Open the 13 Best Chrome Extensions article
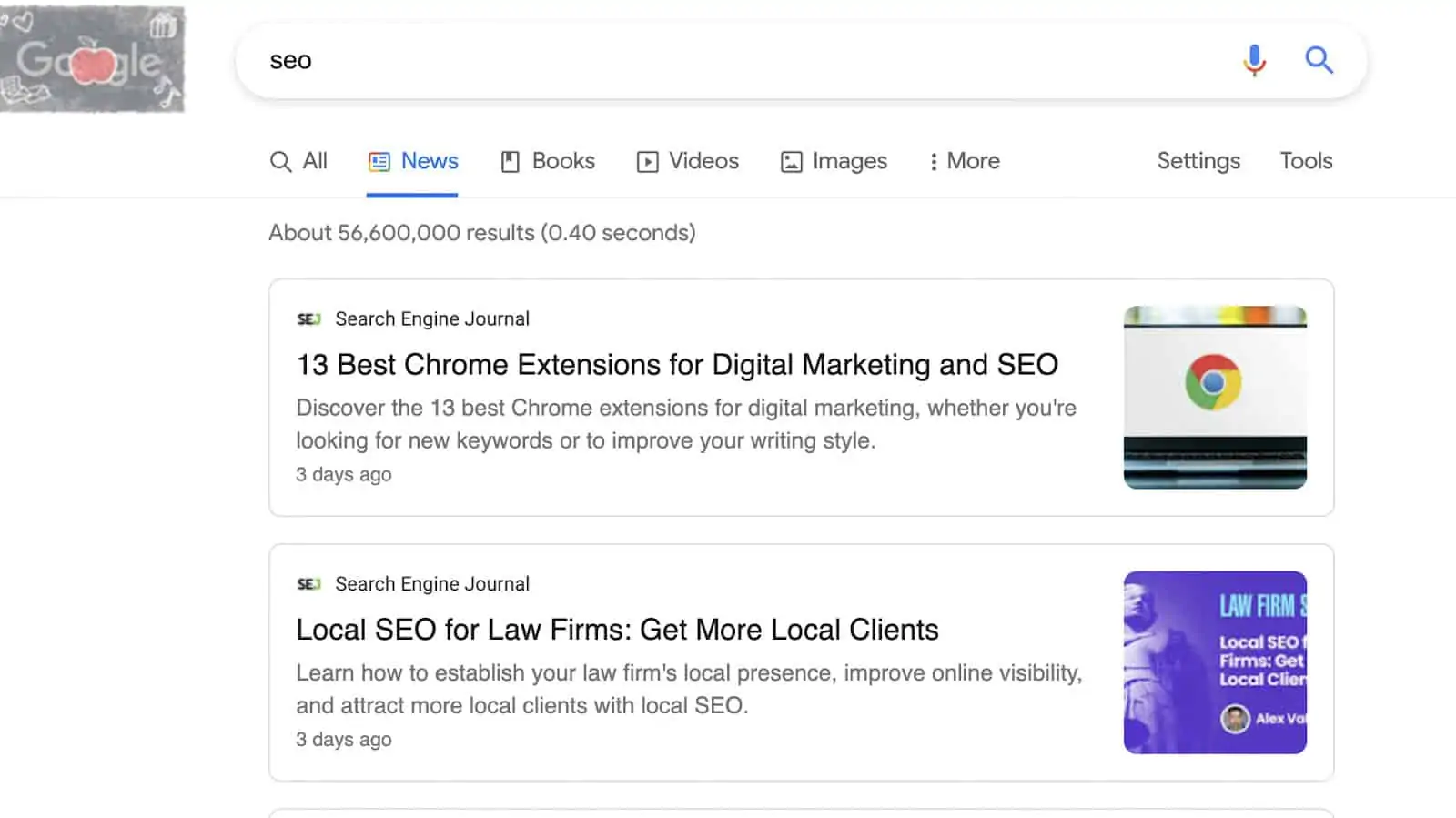 click(x=677, y=365)
